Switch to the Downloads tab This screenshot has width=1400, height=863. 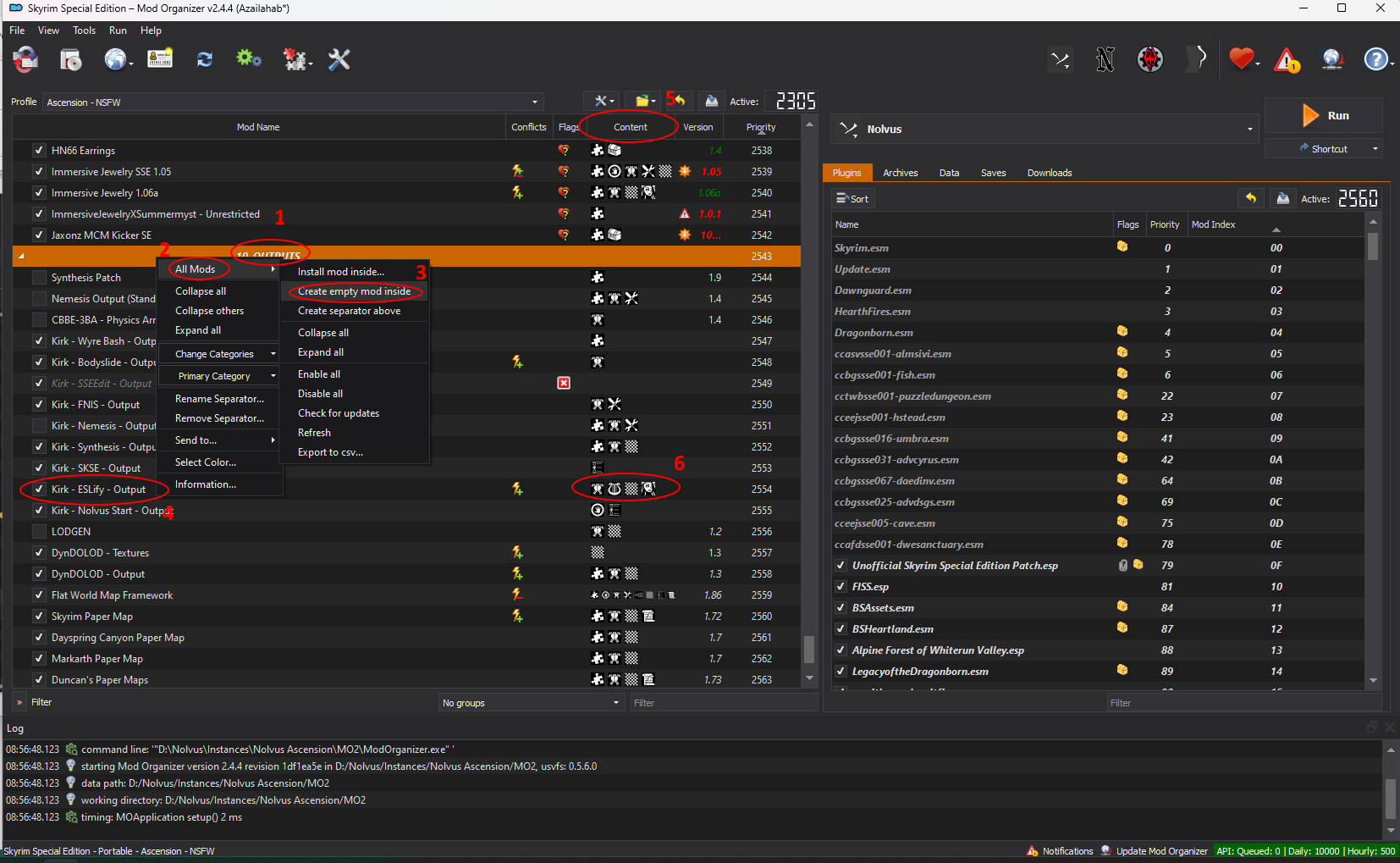pos(1049,173)
